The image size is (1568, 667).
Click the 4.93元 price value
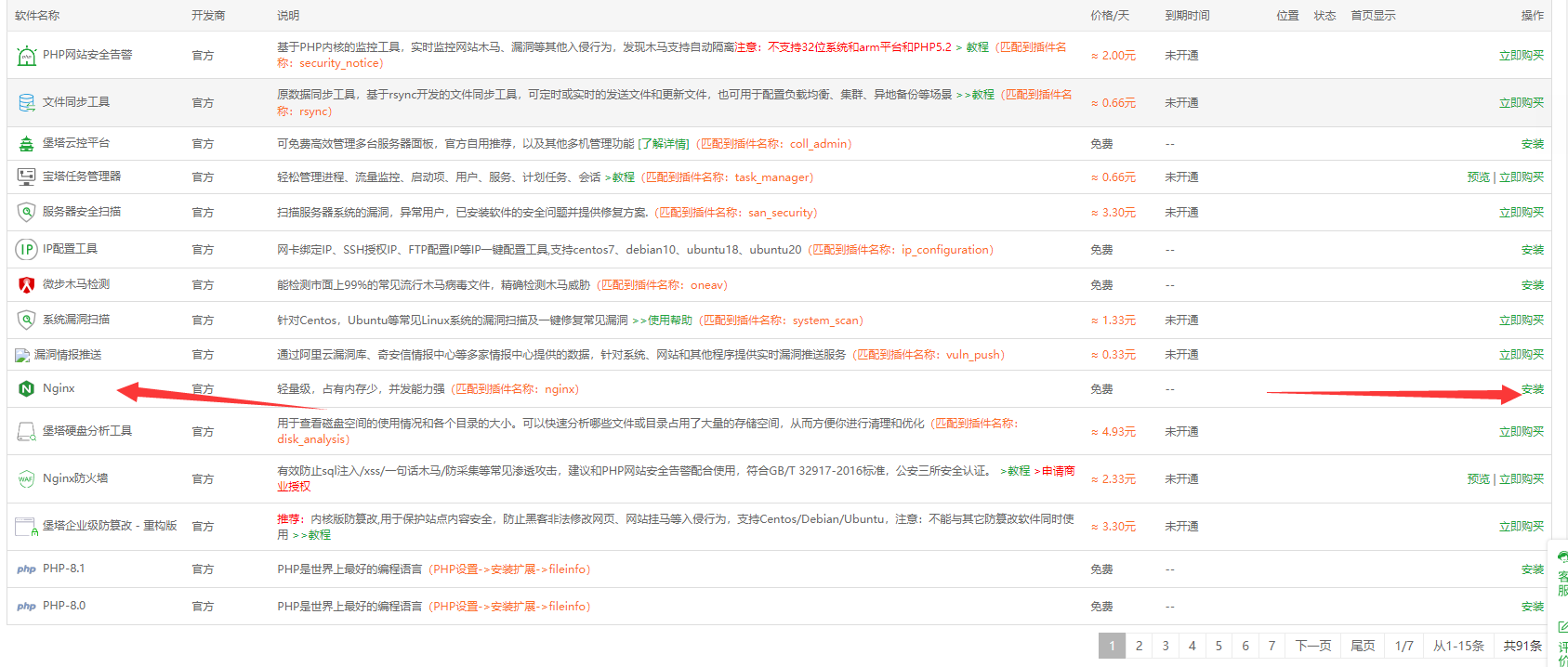click(1113, 432)
